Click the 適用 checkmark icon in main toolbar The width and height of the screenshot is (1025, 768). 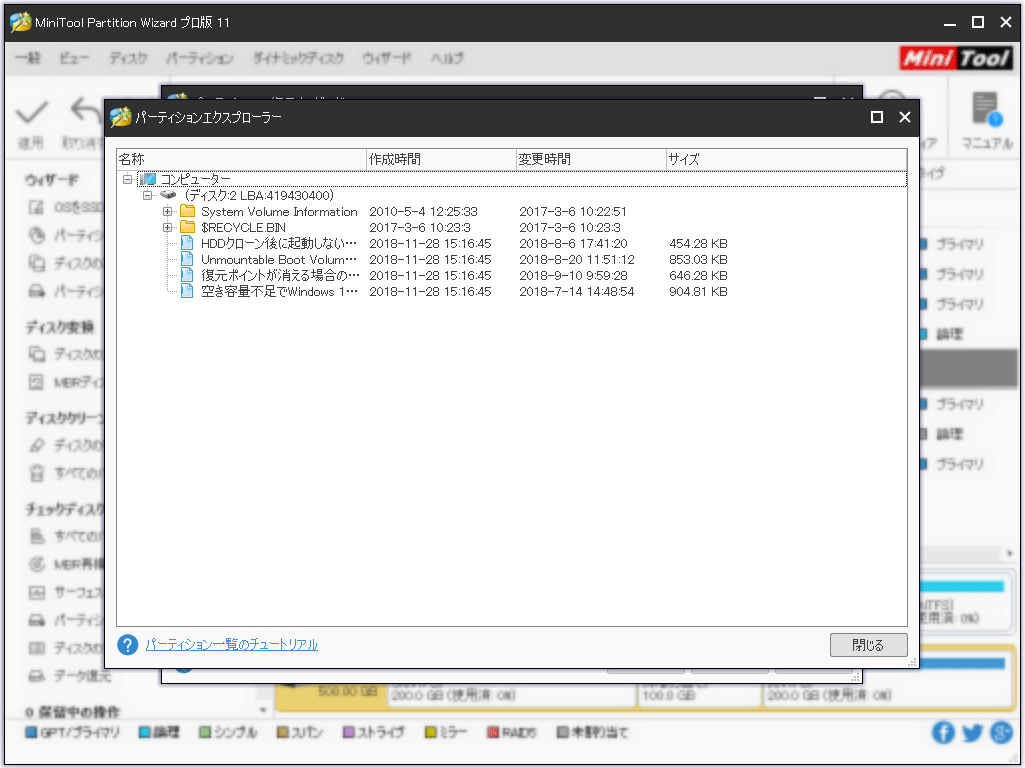click(x=31, y=112)
